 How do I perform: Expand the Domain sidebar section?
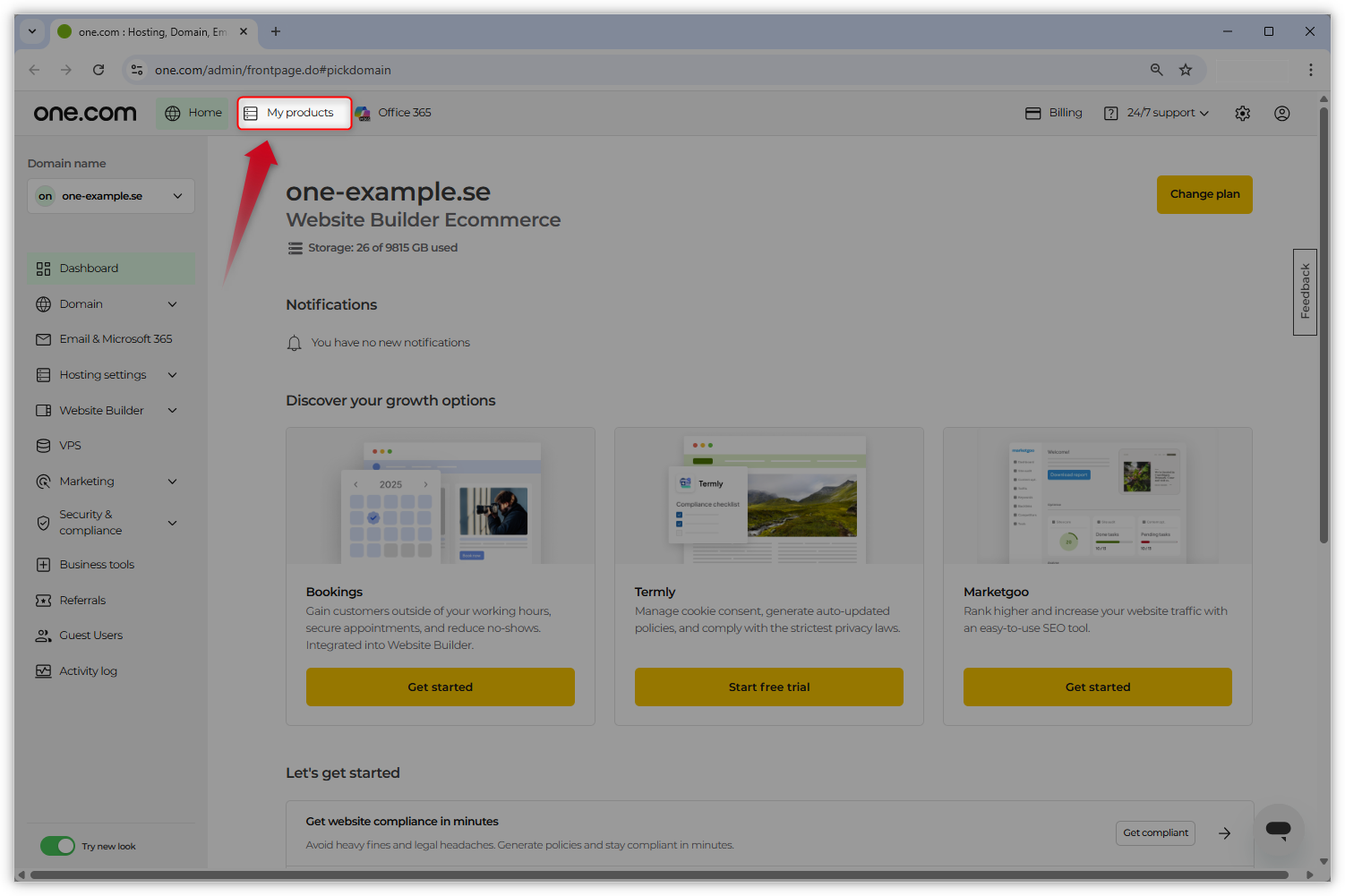click(173, 304)
